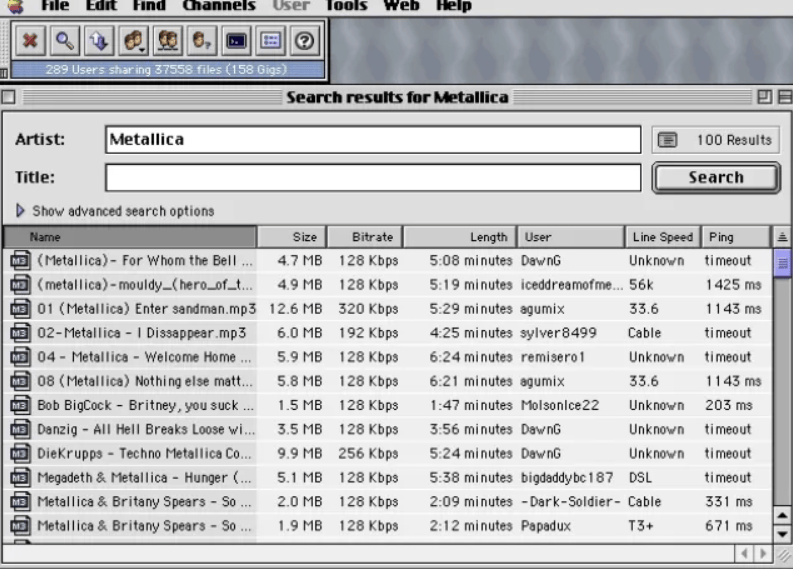The height and width of the screenshot is (569, 793).
Task: Open the Channels menu
Action: [x=219, y=6]
